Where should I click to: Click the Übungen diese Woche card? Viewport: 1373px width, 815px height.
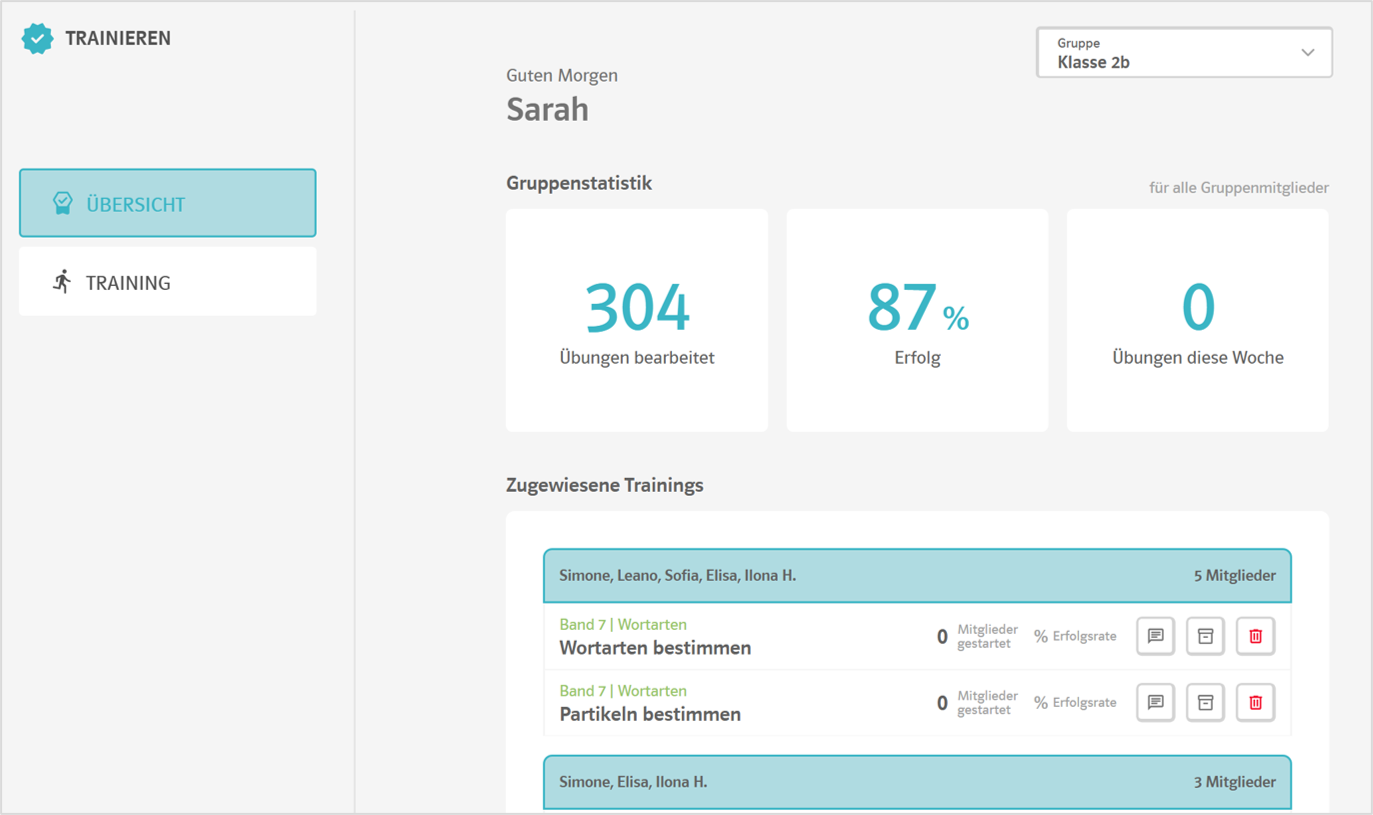click(x=1197, y=320)
